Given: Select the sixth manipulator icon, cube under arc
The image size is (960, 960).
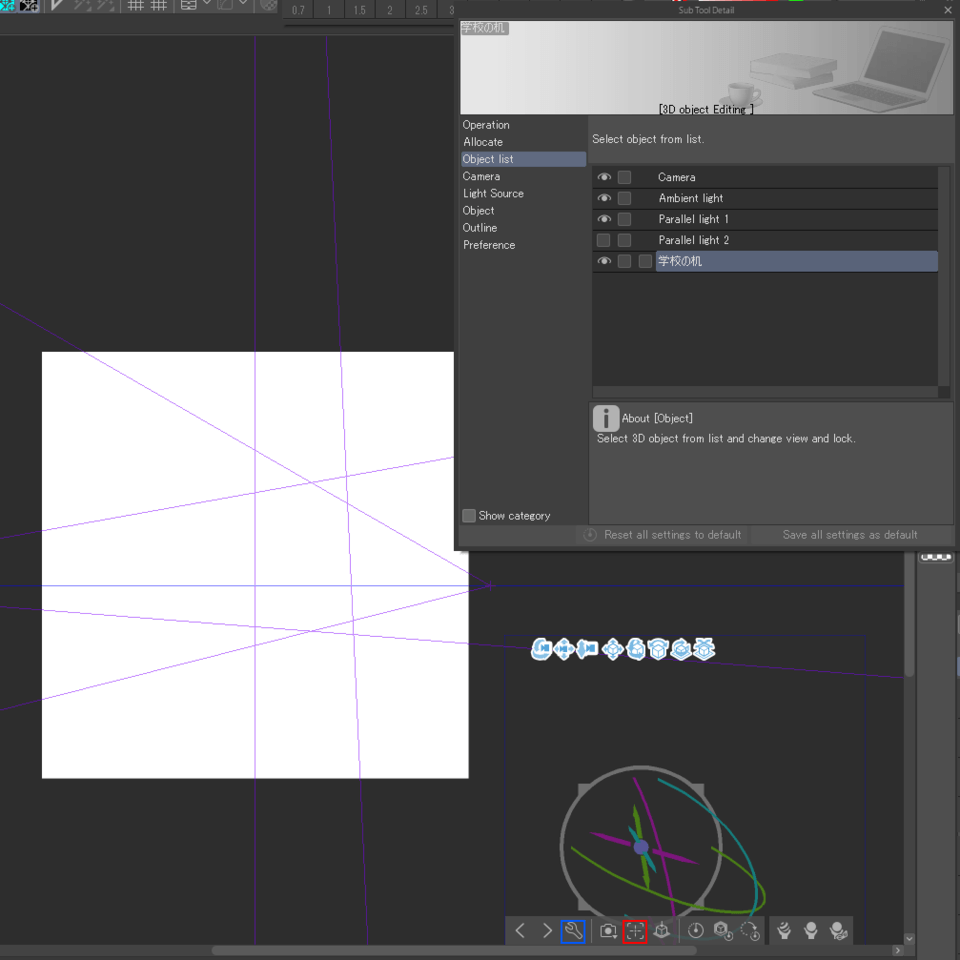Looking at the screenshot, I should click(658, 649).
